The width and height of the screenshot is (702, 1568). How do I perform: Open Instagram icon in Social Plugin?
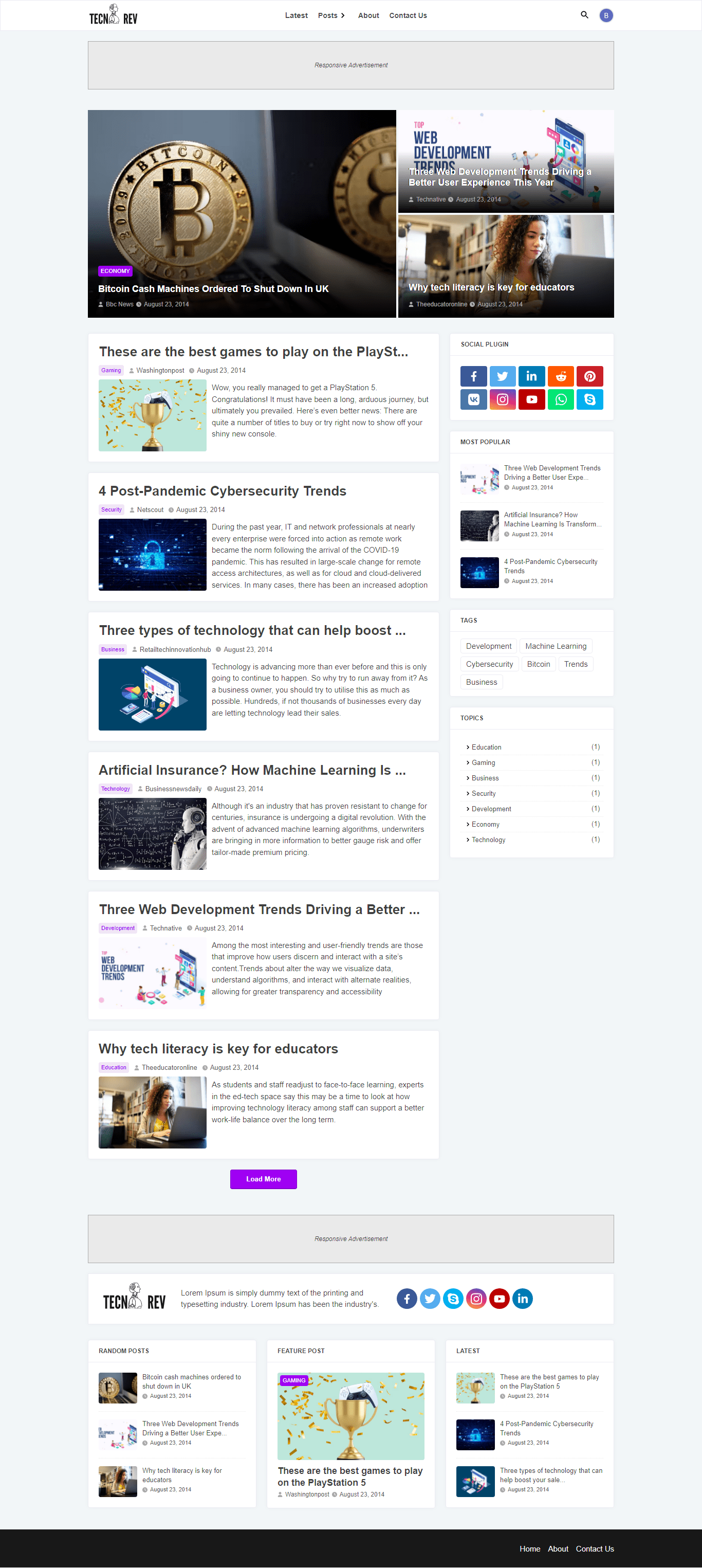point(503,399)
